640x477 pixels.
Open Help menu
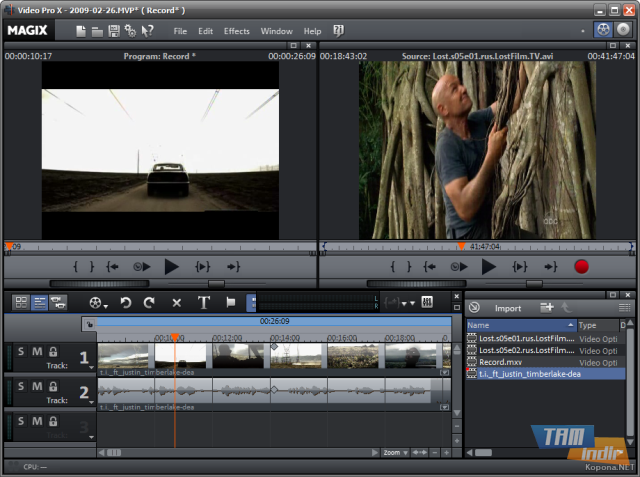(312, 31)
